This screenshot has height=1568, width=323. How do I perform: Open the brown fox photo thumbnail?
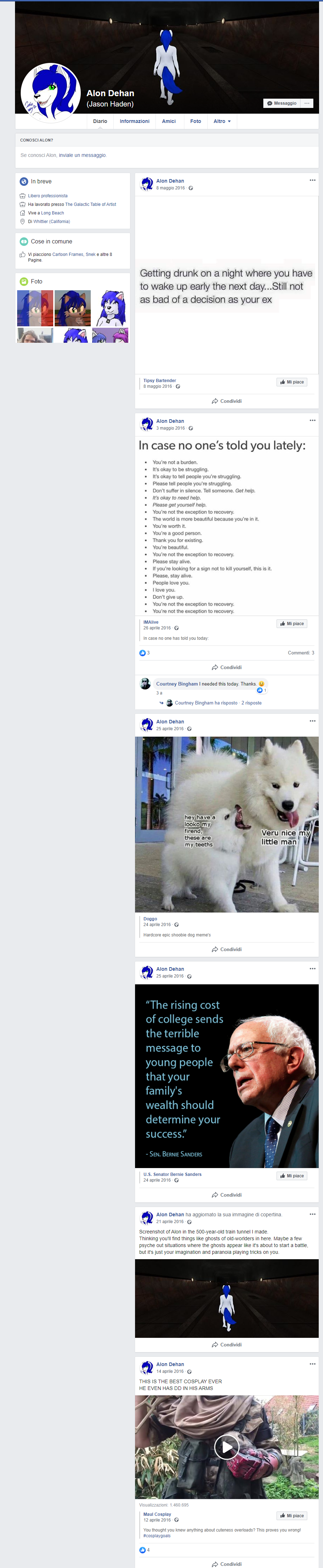click(x=73, y=308)
